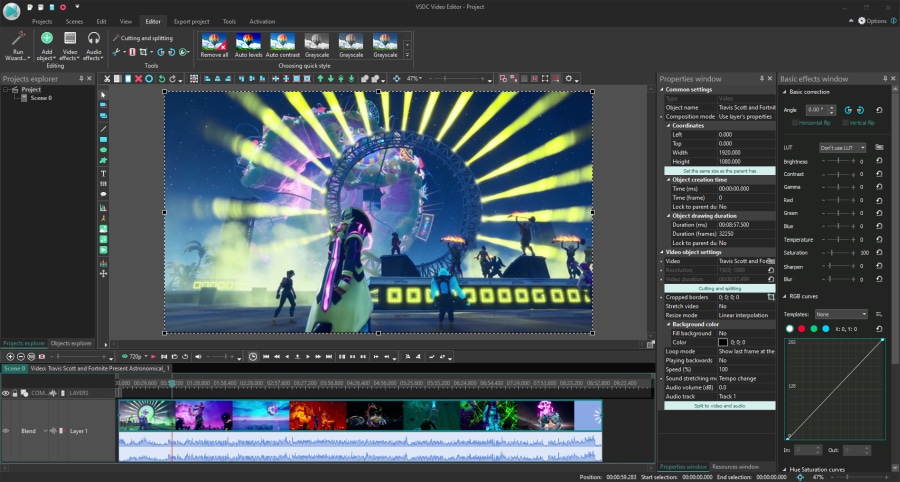Viewport: 900px width, 482px height.
Task: Enable the Vertical flip checkbox
Action: [845, 123]
